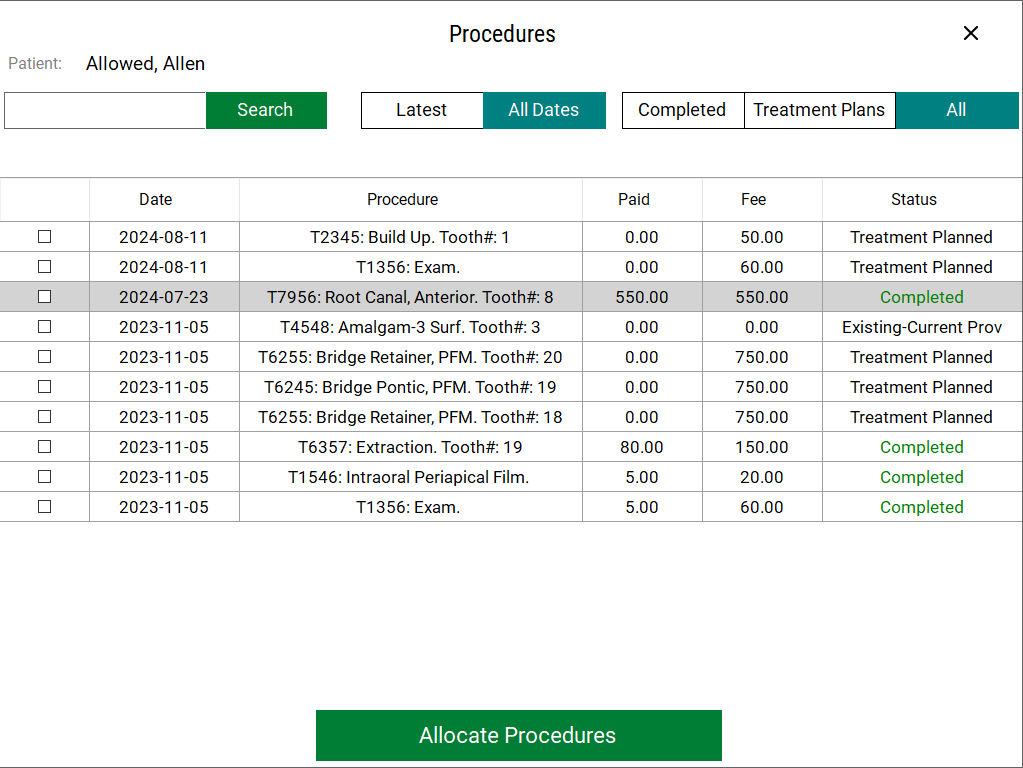Toggle checkbox for Extraction Tooth 19

(44, 447)
